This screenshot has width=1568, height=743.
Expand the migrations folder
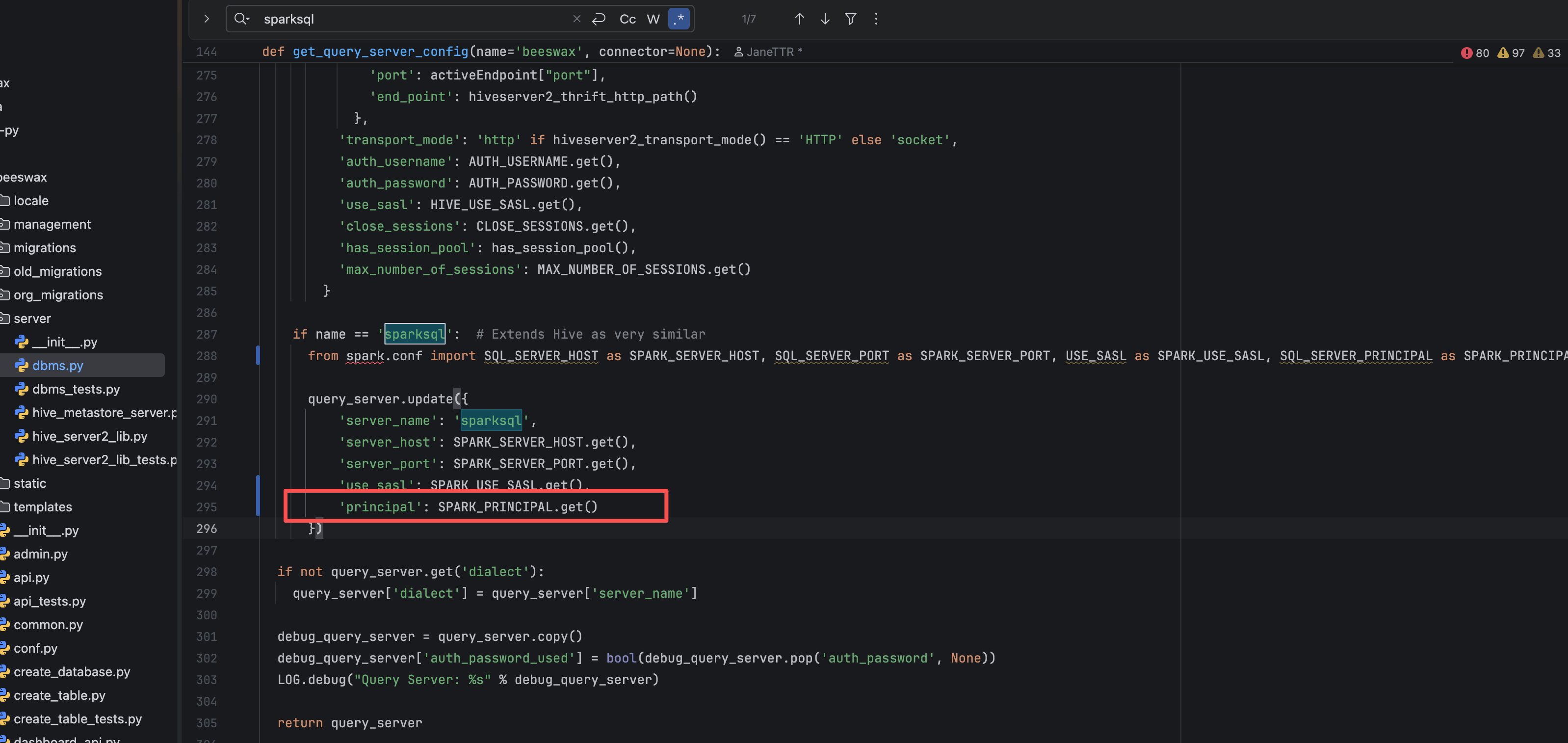point(45,248)
